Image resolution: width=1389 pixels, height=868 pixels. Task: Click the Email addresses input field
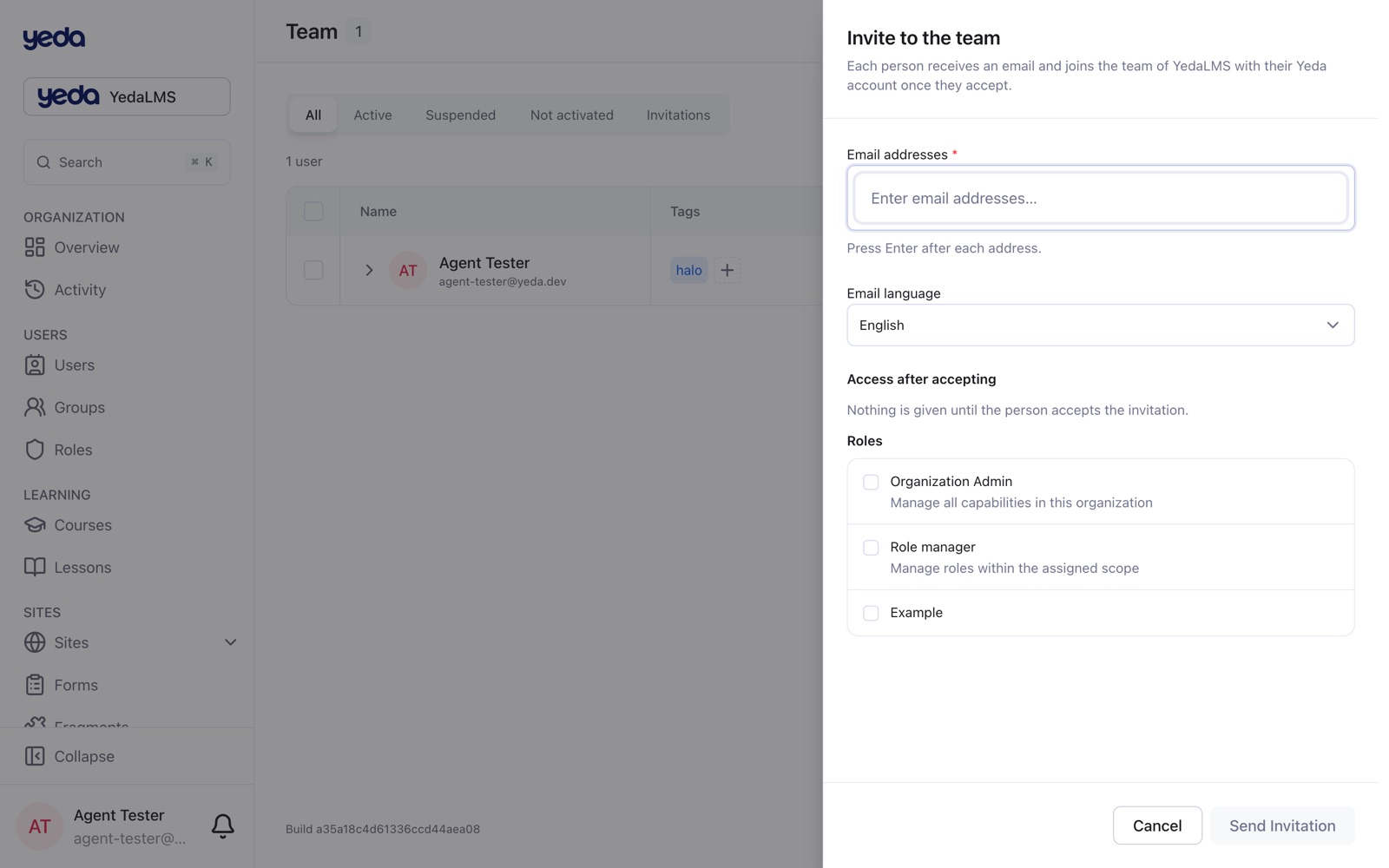coord(1101,198)
